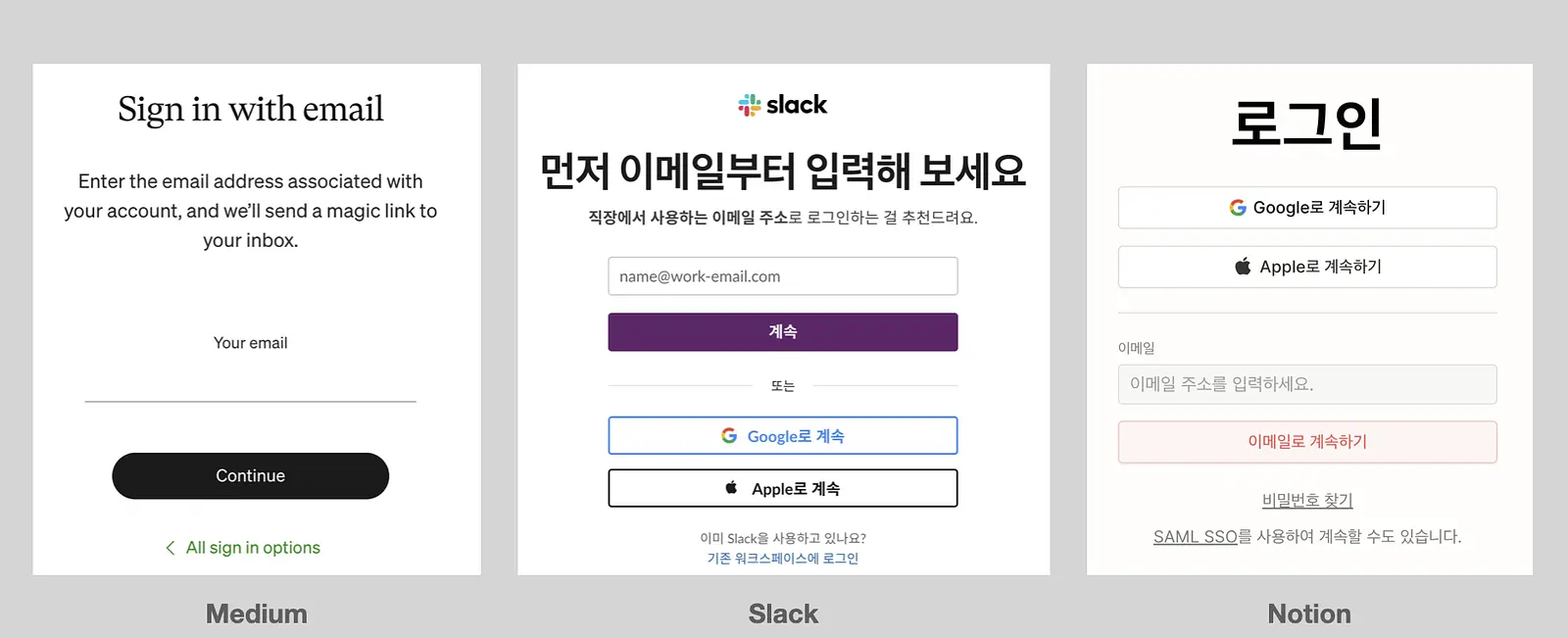Choose Apple로 계속하기 in Notion login

coord(1306,267)
